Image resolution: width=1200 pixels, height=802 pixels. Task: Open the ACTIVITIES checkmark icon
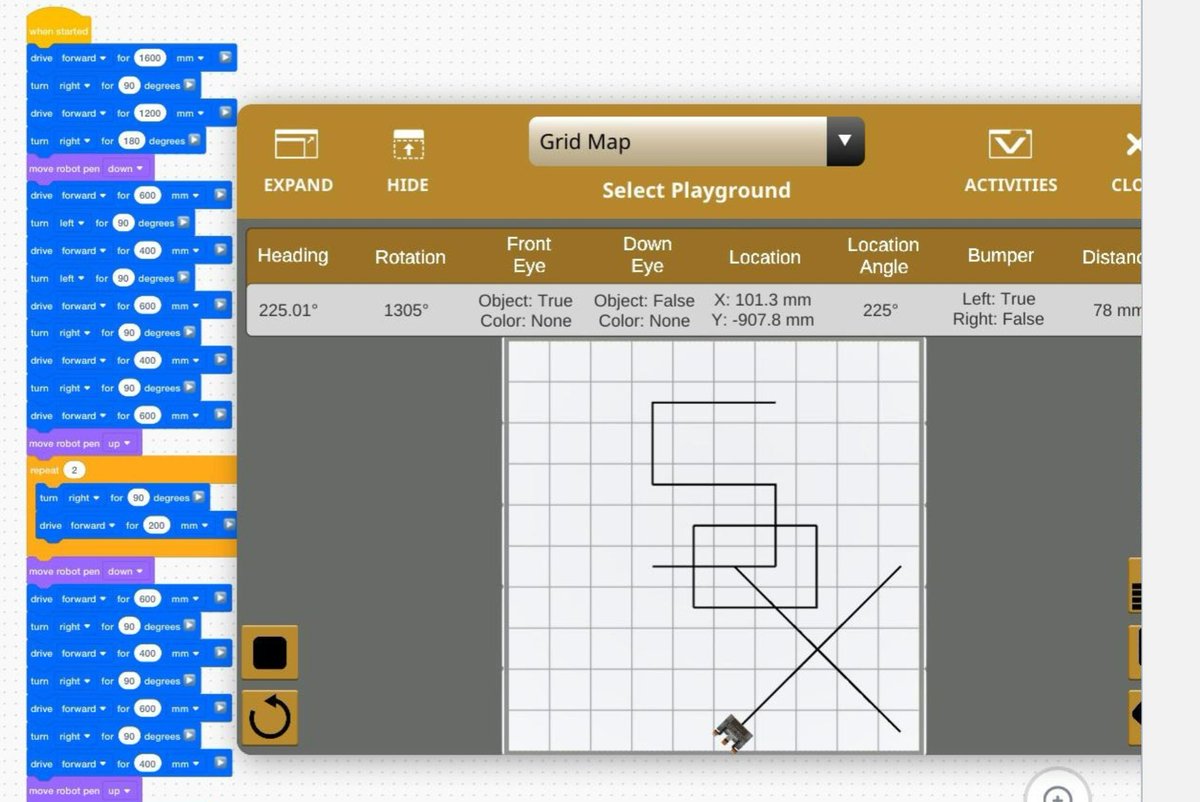1010,145
